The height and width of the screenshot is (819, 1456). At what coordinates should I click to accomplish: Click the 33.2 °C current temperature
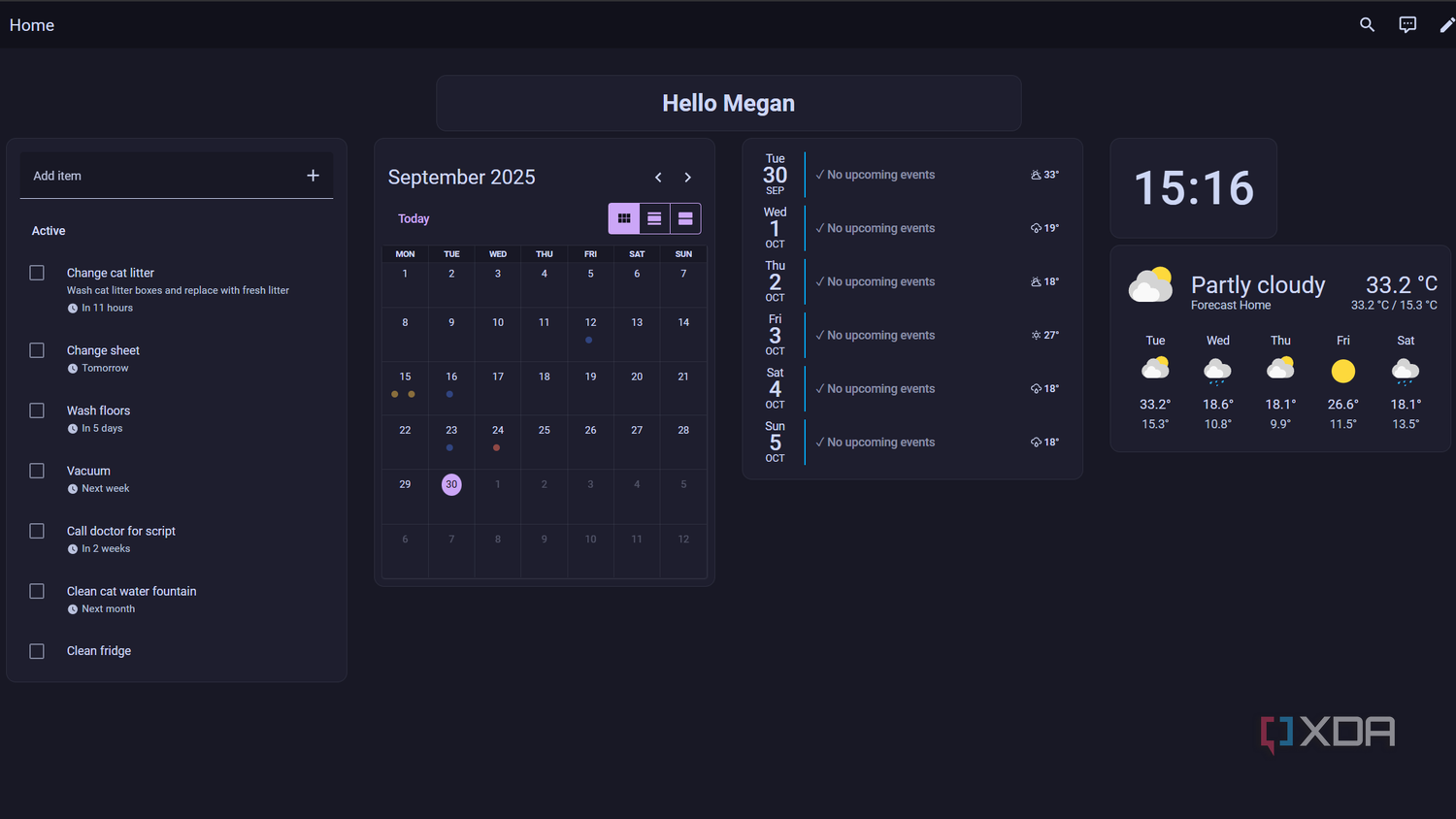[x=1401, y=284]
